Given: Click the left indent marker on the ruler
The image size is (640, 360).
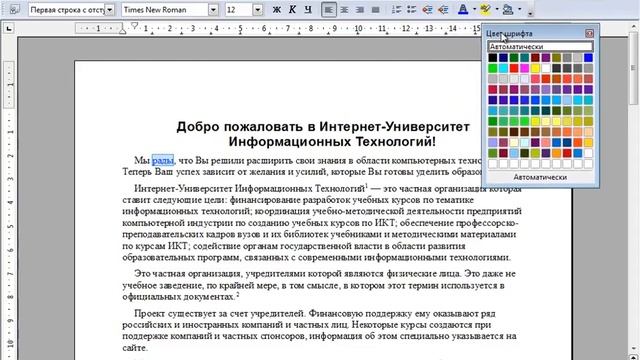Looking at the screenshot, I should (x=122, y=31).
